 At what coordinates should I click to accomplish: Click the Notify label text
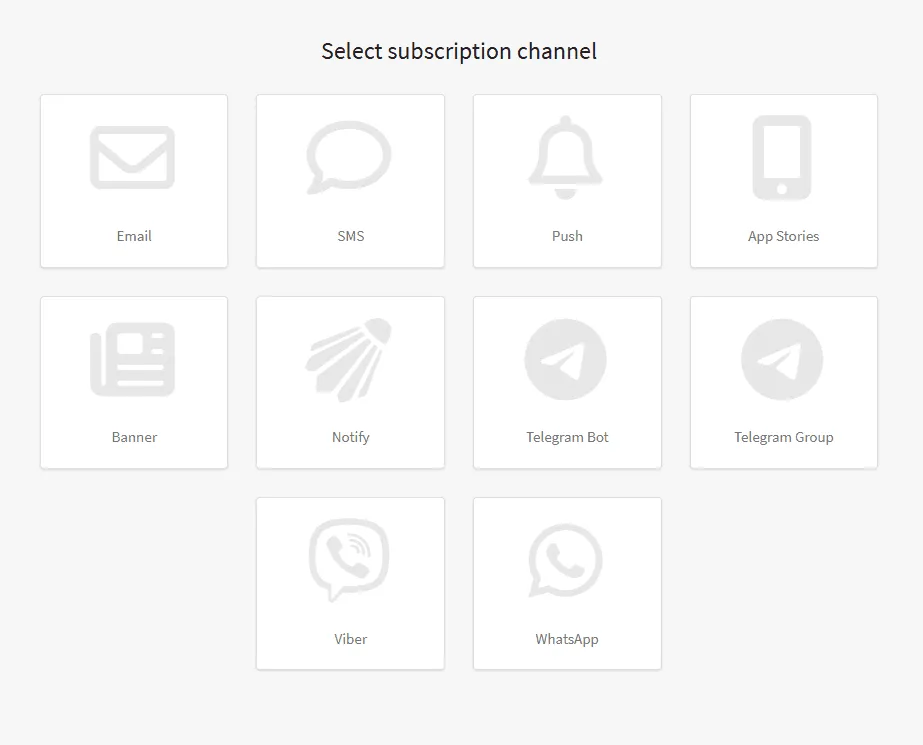pos(351,438)
